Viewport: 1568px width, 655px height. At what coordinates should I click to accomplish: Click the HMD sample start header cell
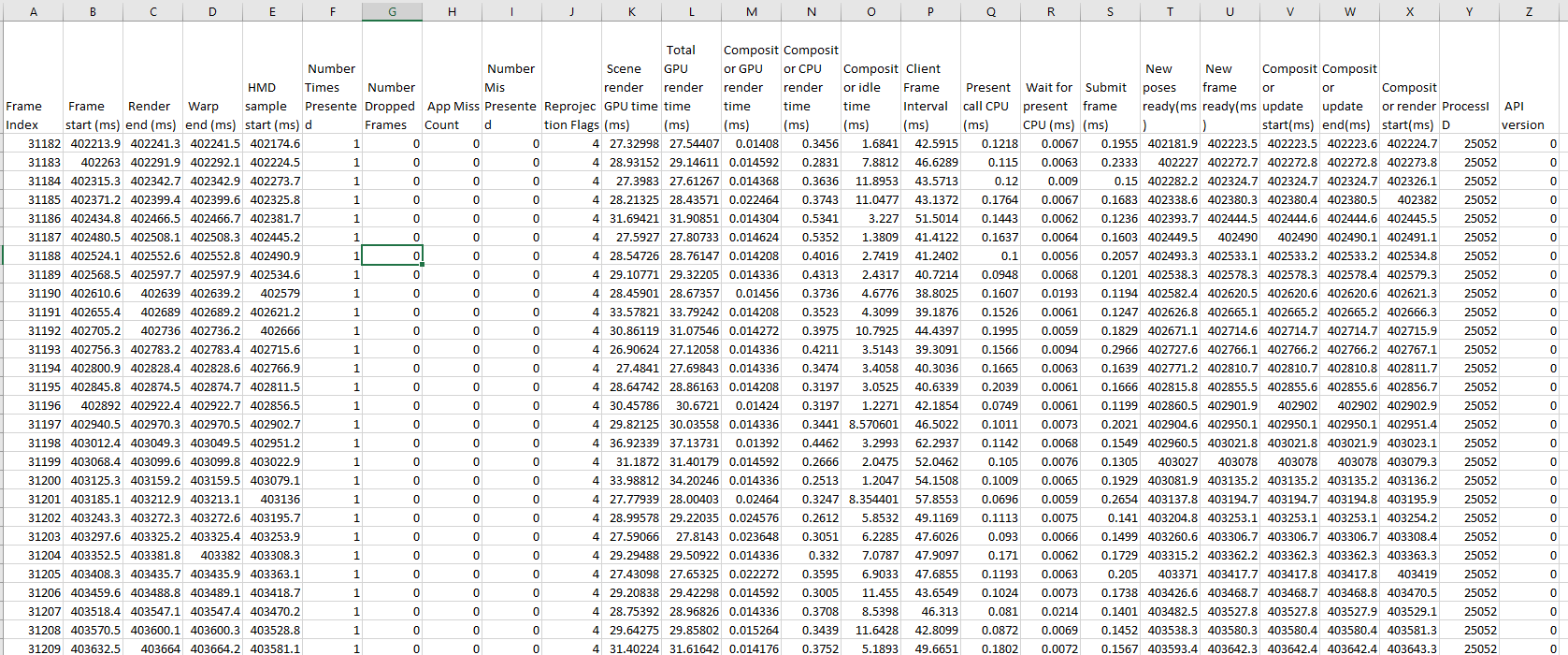pyautogui.click(x=272, y=78)
